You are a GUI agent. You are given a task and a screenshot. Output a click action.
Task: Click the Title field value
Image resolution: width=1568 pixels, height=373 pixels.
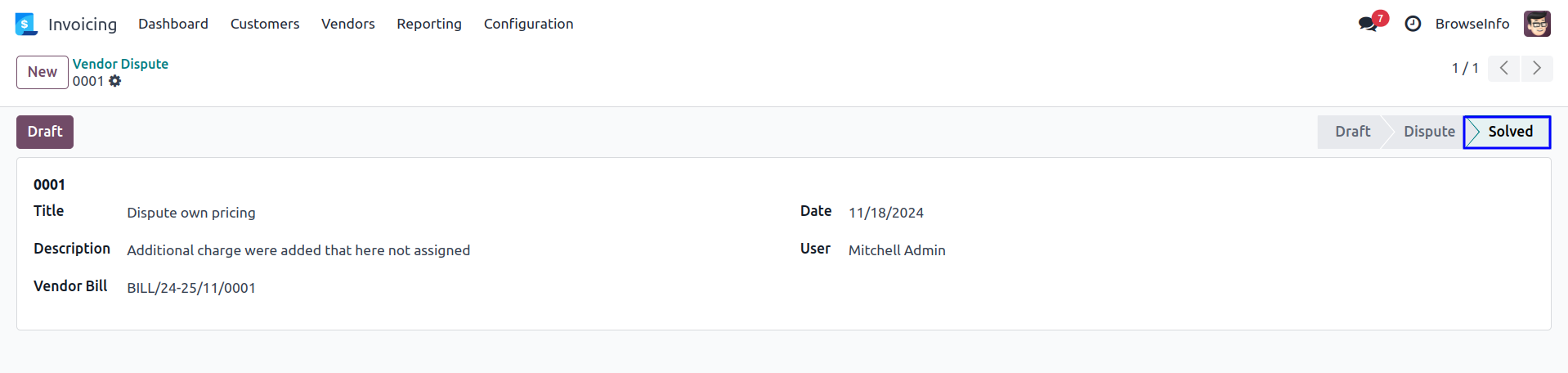click(191, 213)
